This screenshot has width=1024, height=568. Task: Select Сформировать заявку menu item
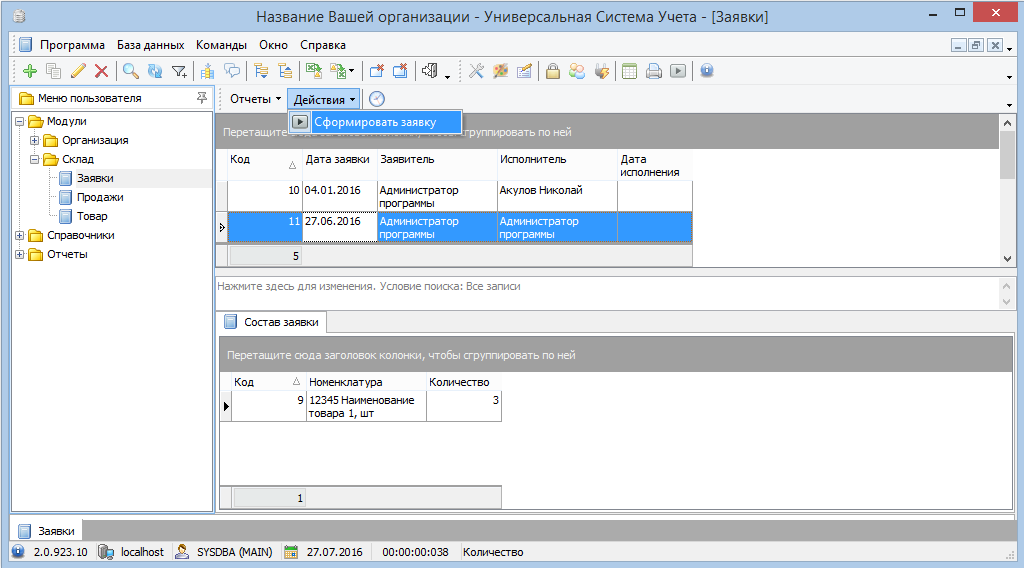pyautogui.click(x=375, y=122)
